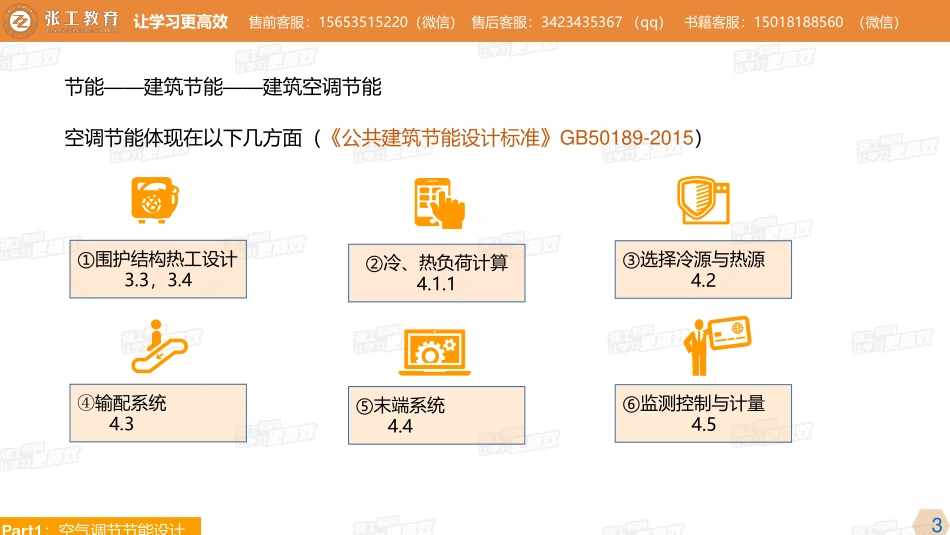Select the ⑥监测控制与计量 4.5 box
Viewport: 950px width, 535px height.
[x=703, y=413]
